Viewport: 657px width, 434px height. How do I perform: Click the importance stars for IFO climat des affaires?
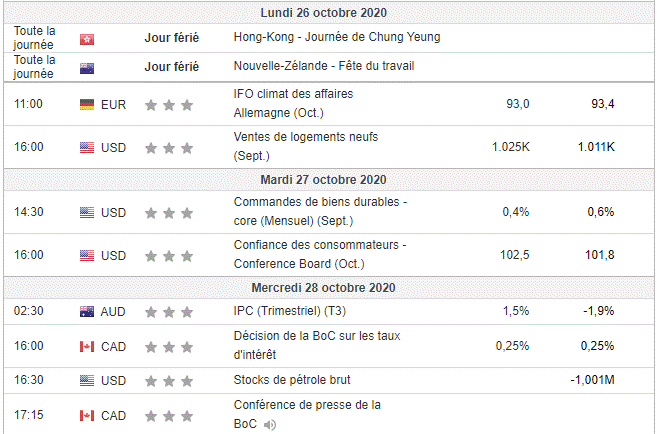click(x=168, y=104)
